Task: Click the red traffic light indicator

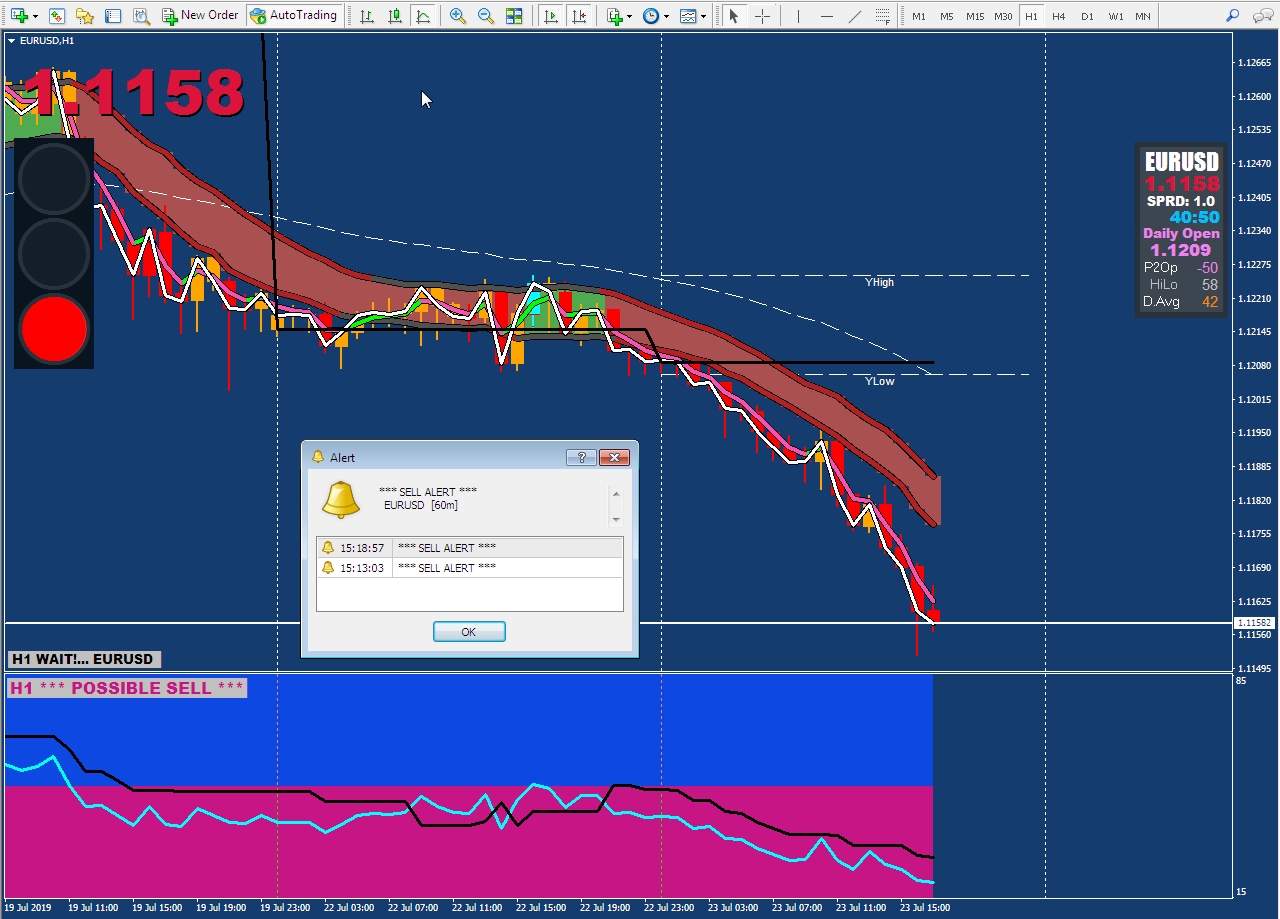Action: click(54, 328)
